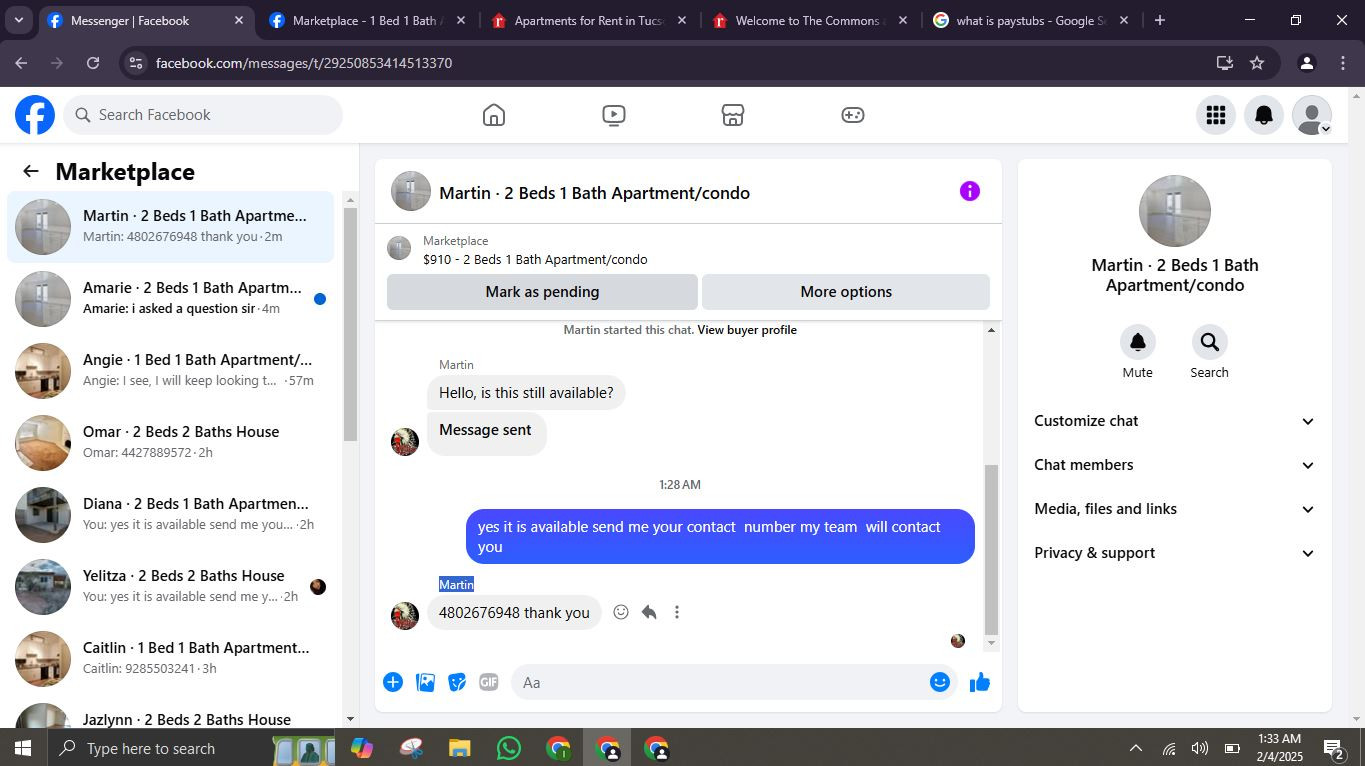
Task: Go back from Marketplace chats arrow
Action: tap(31, 171)
